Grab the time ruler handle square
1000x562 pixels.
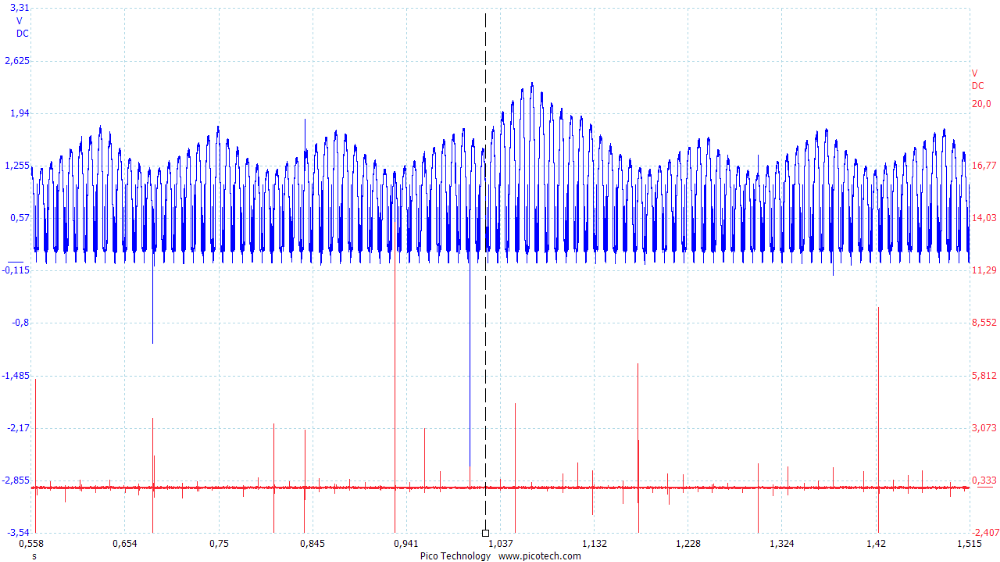coord(485,533)
